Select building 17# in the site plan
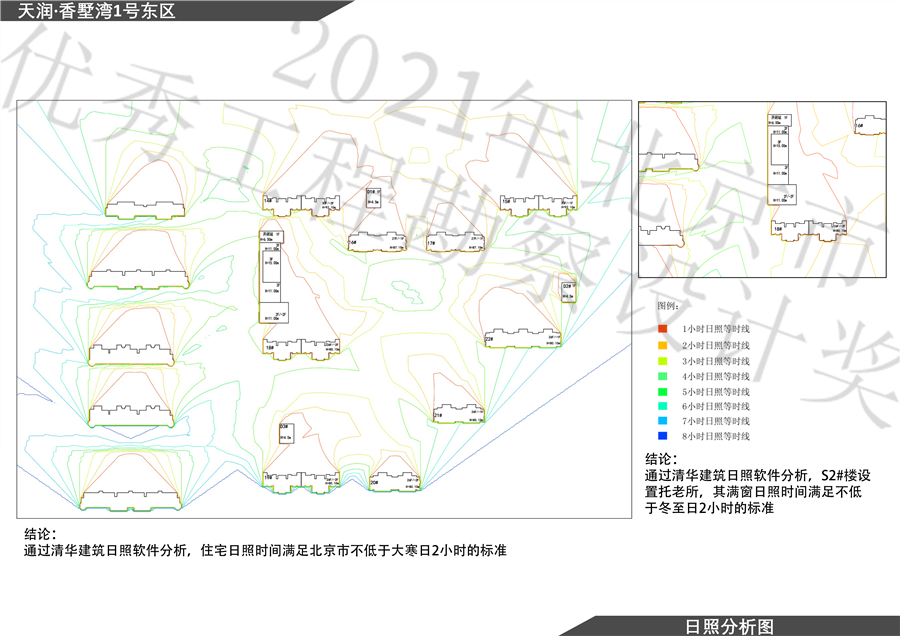 pos(456,243)
